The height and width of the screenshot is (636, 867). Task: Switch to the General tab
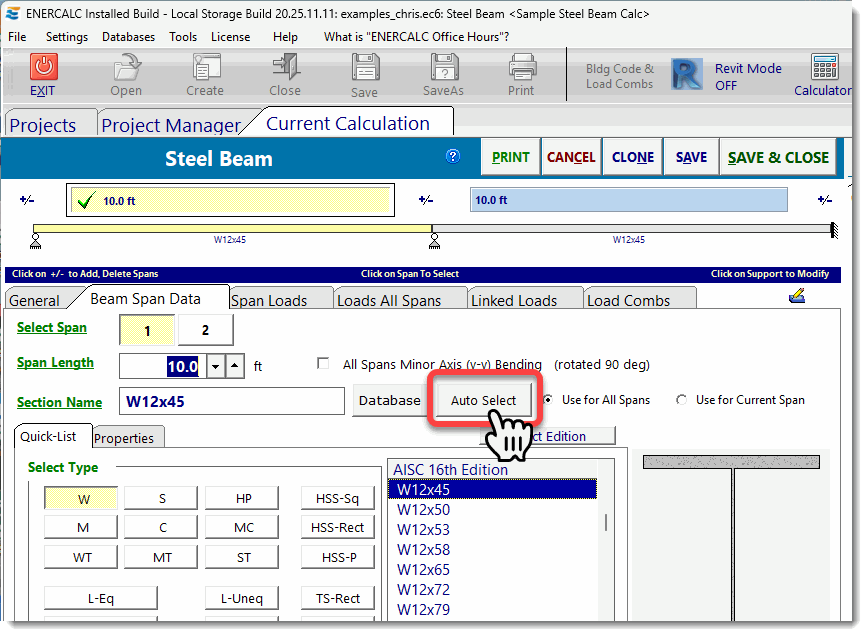34,300
